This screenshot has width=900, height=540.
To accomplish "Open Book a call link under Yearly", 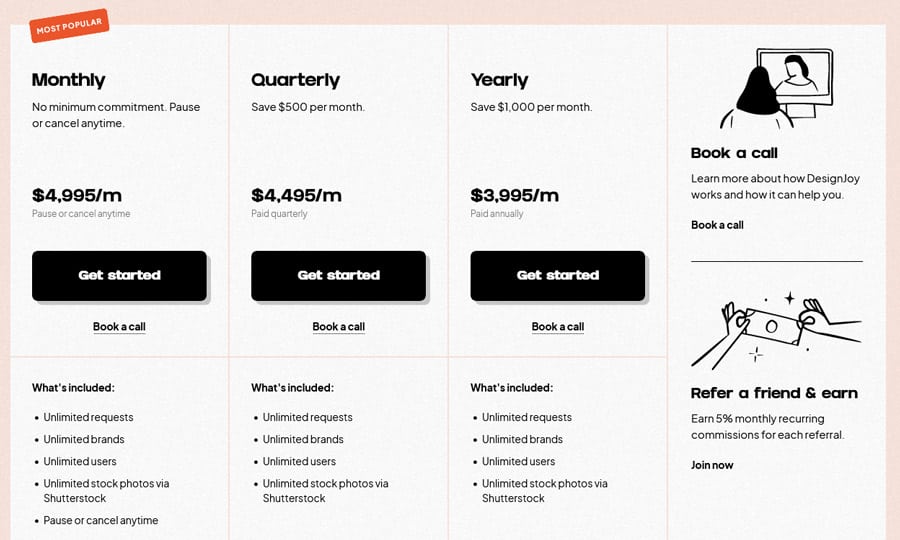I will [x=558, y=327].
